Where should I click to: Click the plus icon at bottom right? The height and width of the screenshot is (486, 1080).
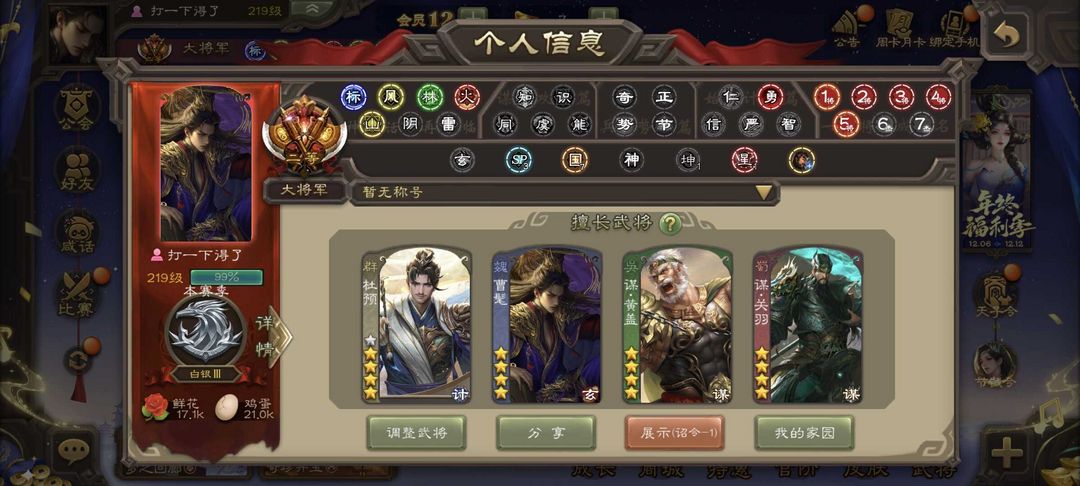pyautogui.click(x=1006, y=454)
